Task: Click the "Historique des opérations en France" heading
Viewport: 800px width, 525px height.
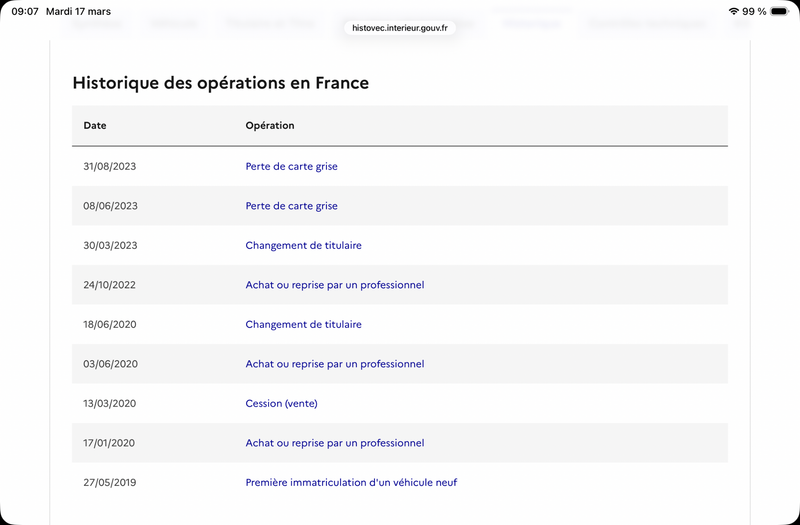Action: click(x=221, y=83)
